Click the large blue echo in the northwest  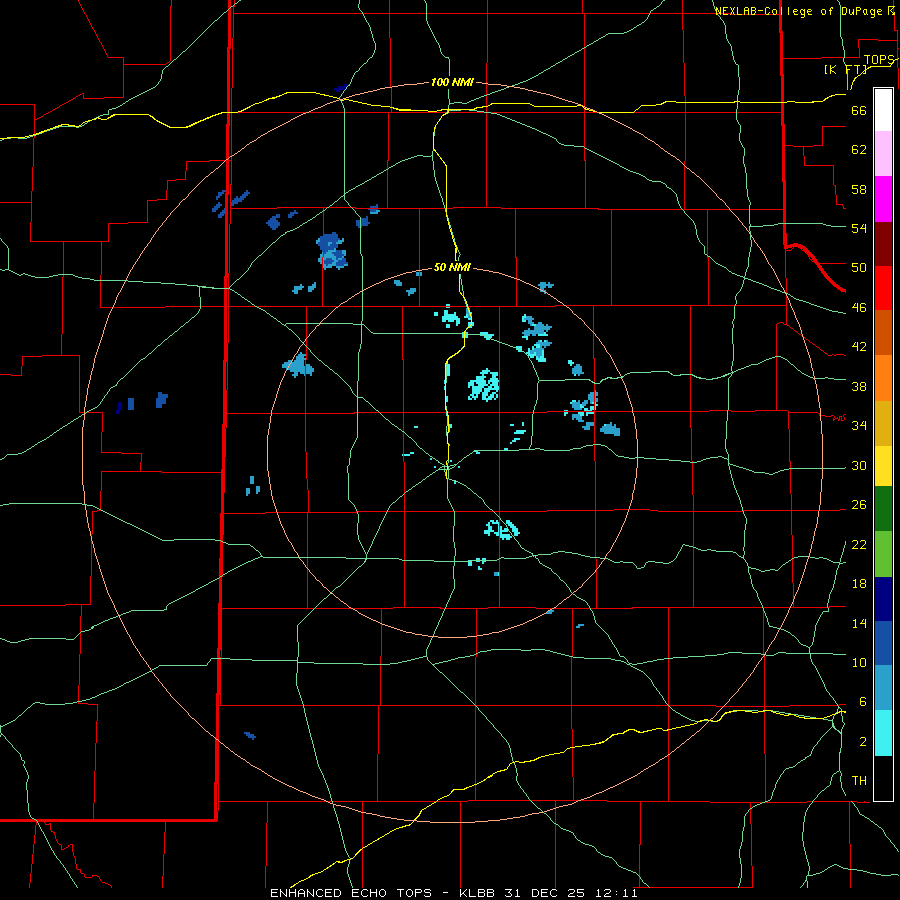[x=332, y=251]
